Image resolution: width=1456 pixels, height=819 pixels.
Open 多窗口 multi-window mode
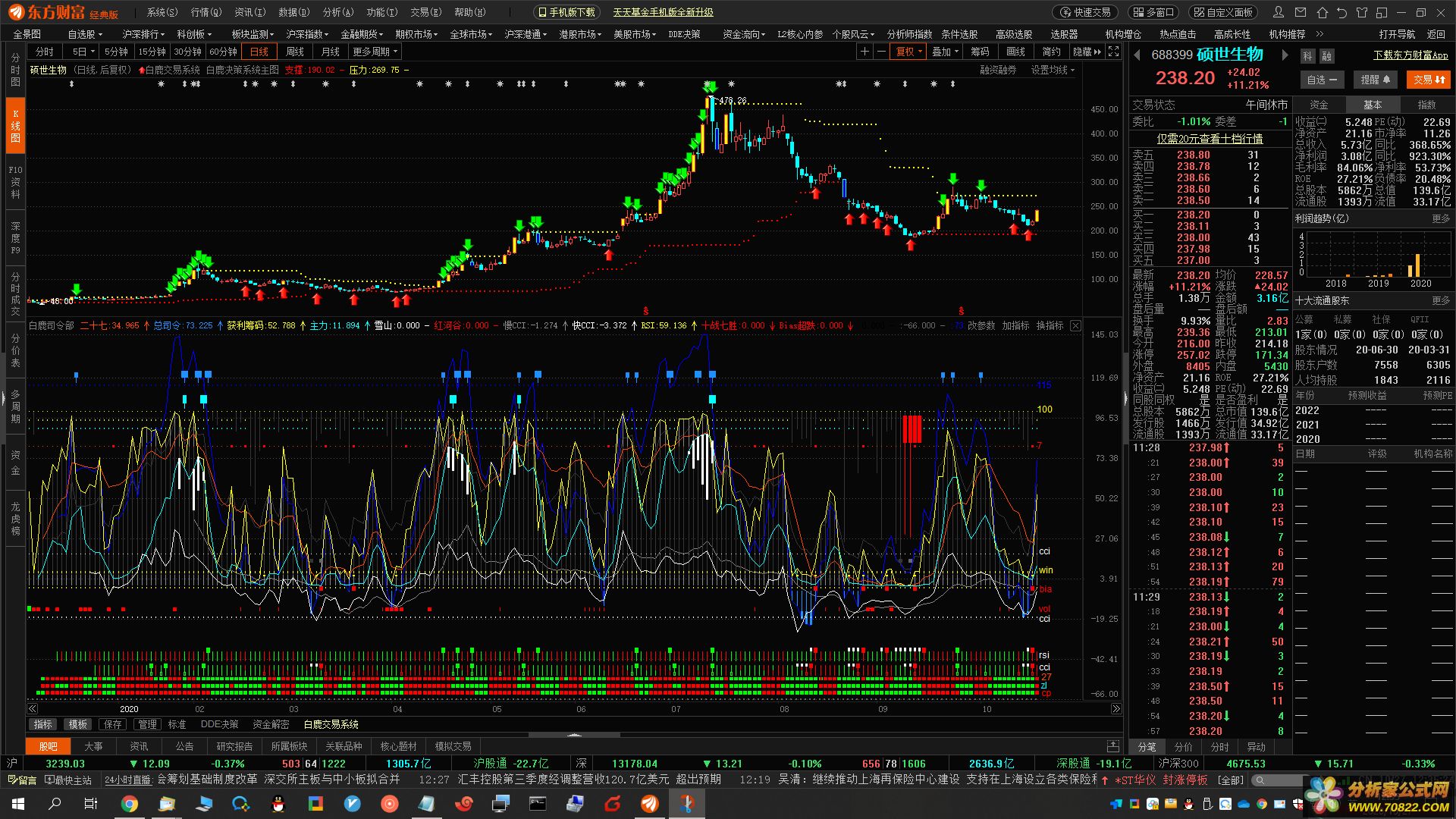1154,12
